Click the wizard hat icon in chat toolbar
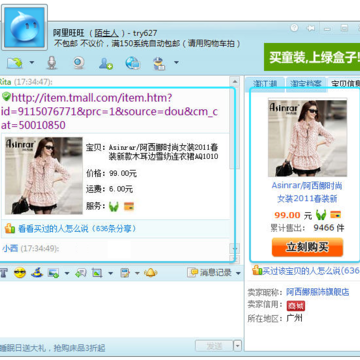This screenshot has height=360, width=360. 37,273
